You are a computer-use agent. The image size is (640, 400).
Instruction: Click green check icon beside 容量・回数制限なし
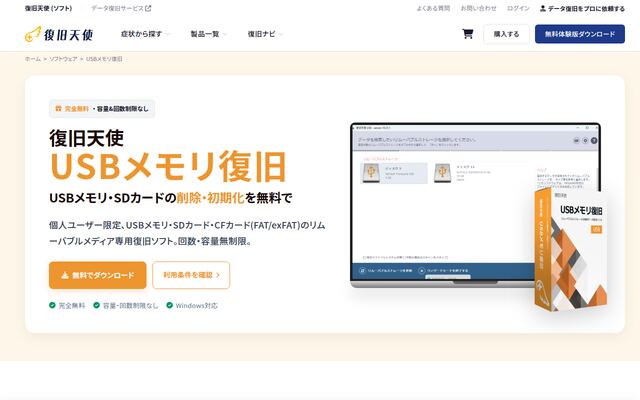[96, 305]
